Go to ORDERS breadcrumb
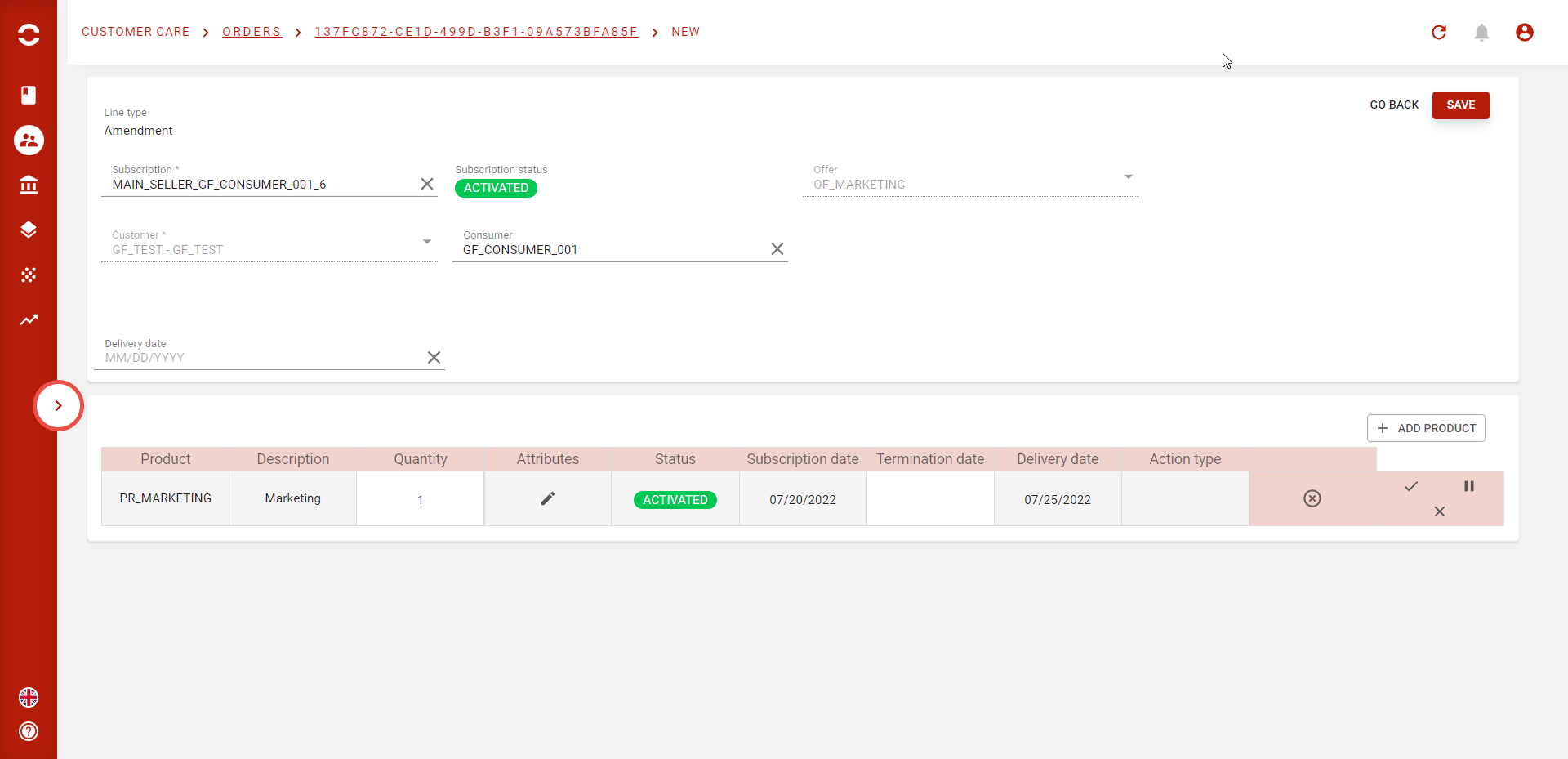 (x=252, y=32)
